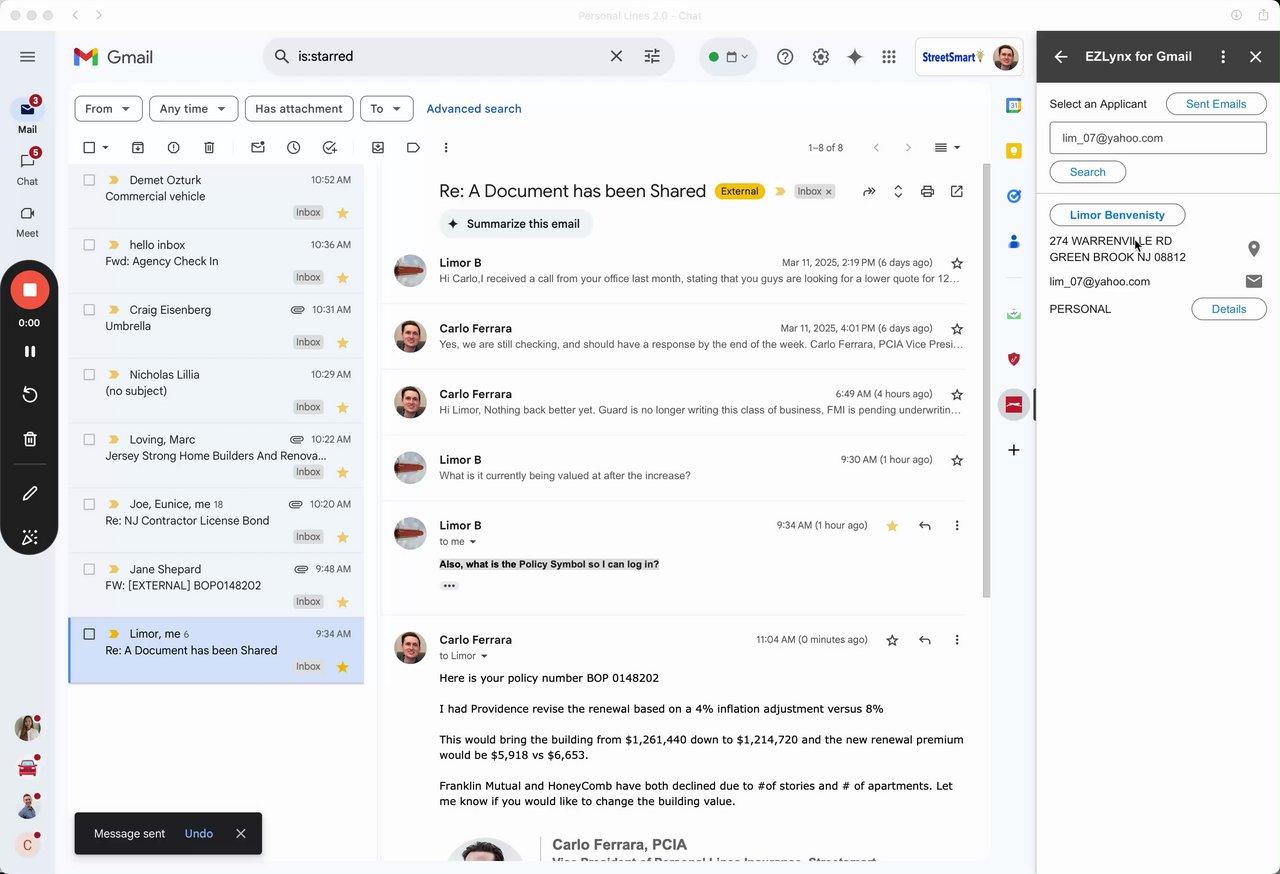Open more toolbar options three dots
Image resolution: width=1280 pixels, height=874 pixels.
tap(446, 148)
